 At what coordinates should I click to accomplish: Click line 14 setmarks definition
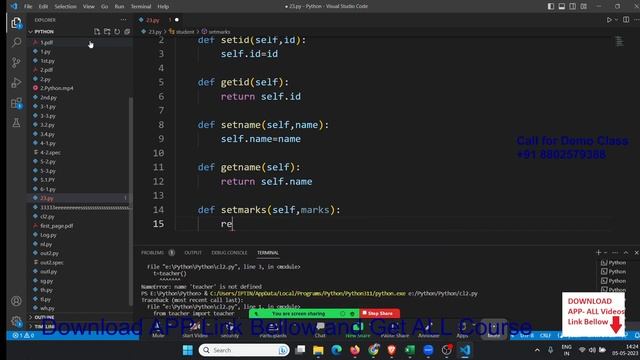pyautogui.click(x=269, y=210)
